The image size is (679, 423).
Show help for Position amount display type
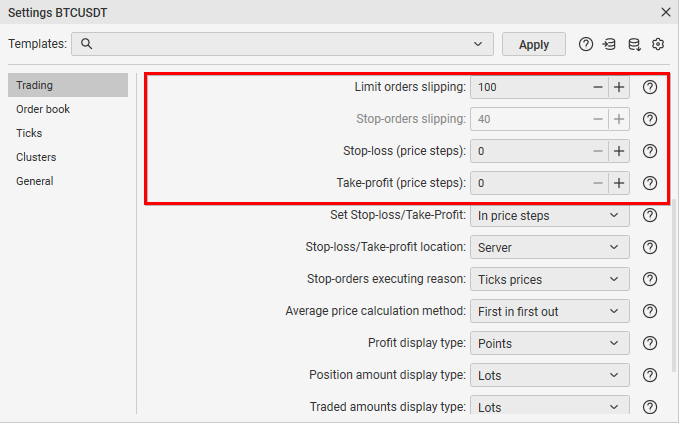point(650,375)
